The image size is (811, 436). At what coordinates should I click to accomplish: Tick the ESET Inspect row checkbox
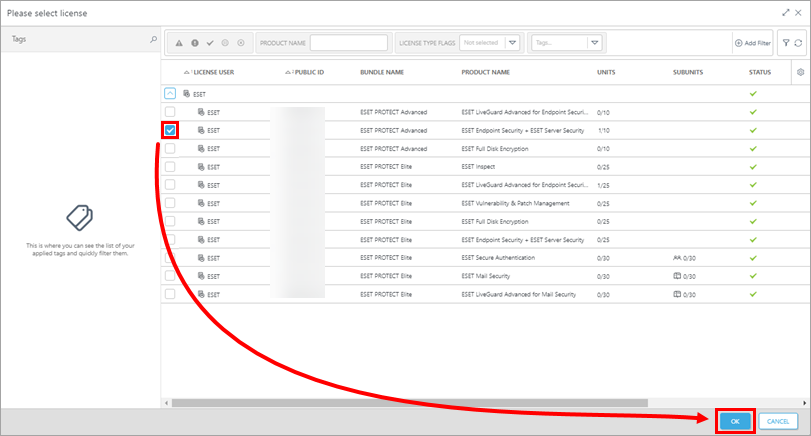click(x=170, y=167)
